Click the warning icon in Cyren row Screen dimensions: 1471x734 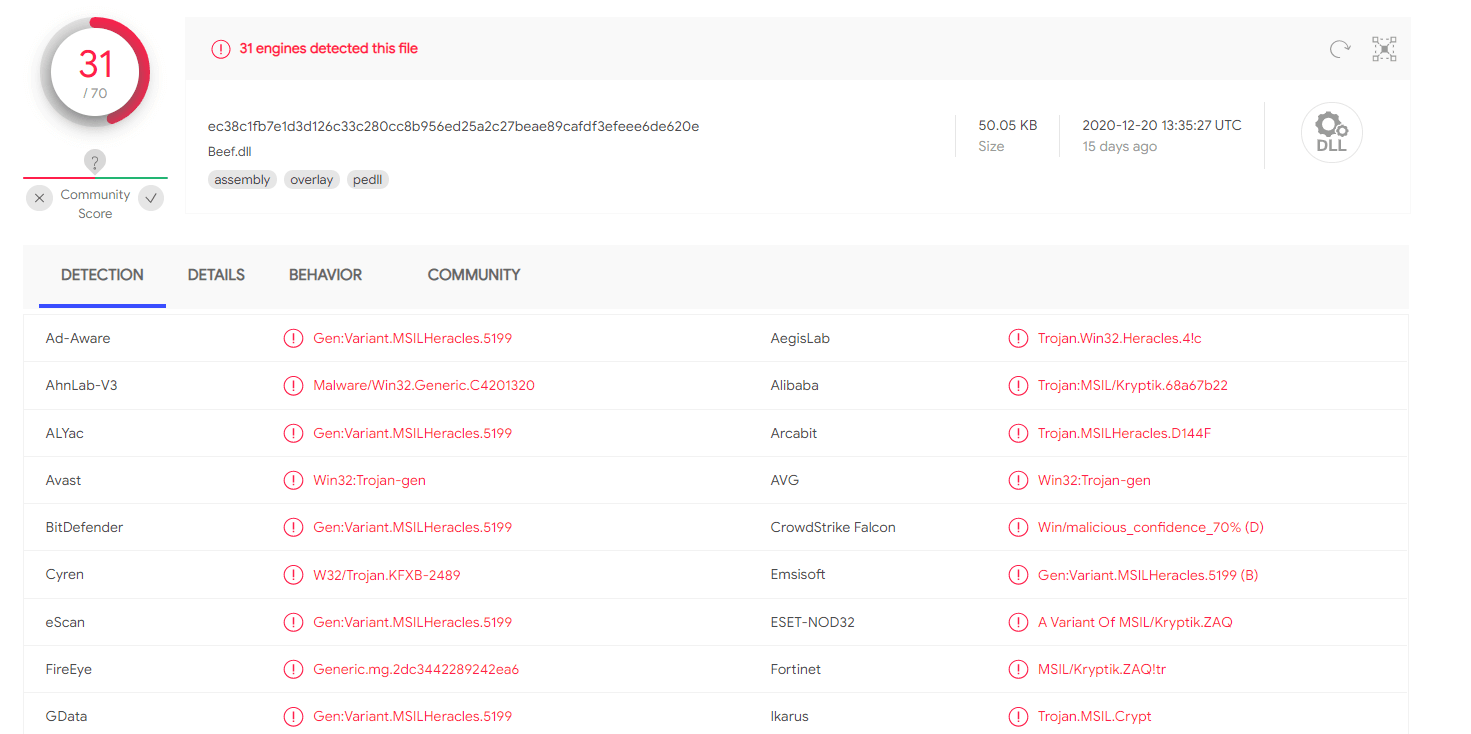(293, 575)
